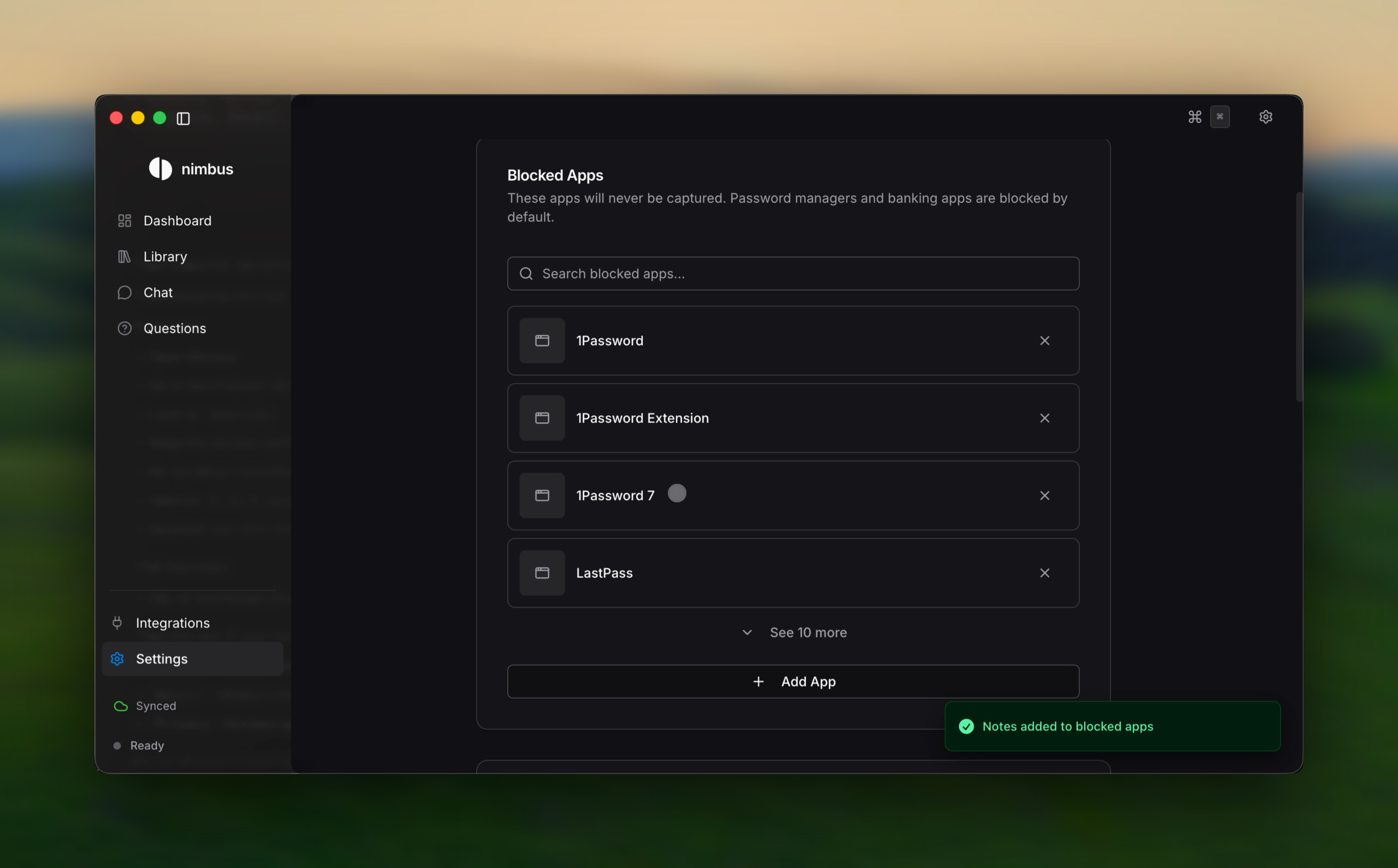Viewport: 1398px width, 868px height.
Task: Click the command key icon
Action: 1195,117
